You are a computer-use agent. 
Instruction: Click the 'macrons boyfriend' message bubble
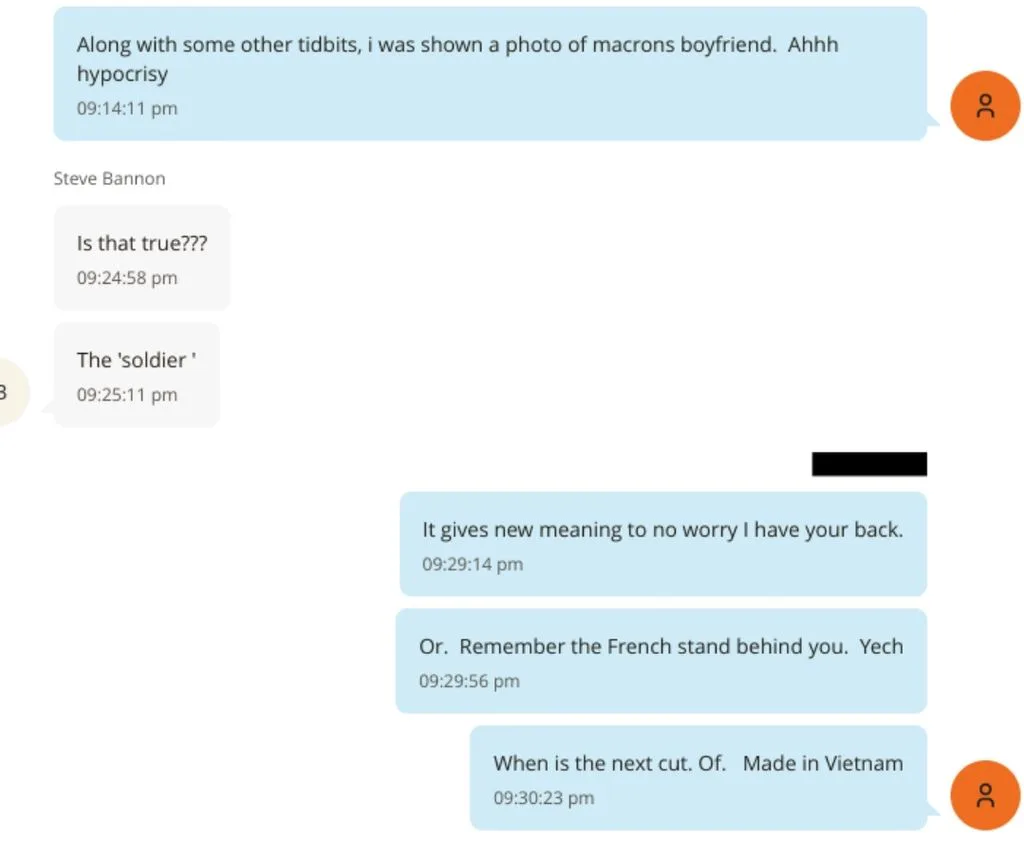point(490,74)
